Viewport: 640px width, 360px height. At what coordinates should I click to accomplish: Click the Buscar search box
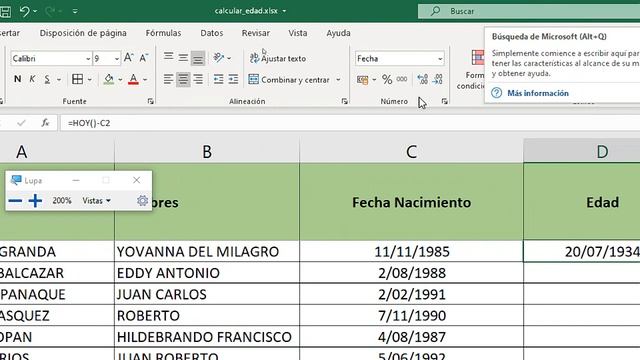[529, 11]
